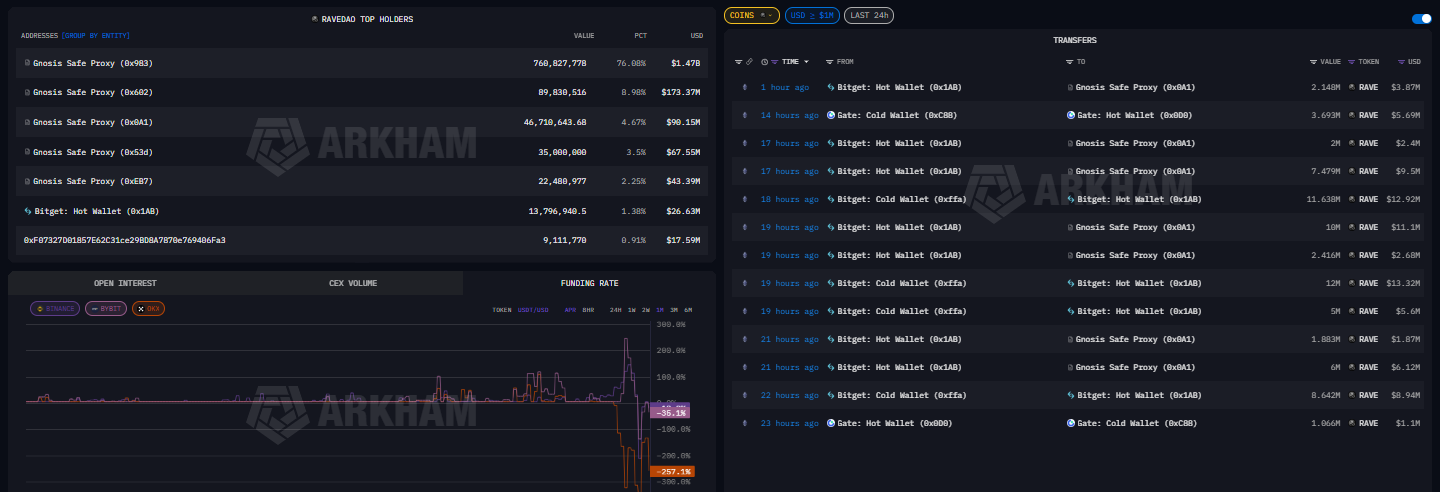Image resolution: width=1440 pixels, height=492 pixels.
Task: Expand the TIME column sort dropdown
Action: (x=806, y=61)
